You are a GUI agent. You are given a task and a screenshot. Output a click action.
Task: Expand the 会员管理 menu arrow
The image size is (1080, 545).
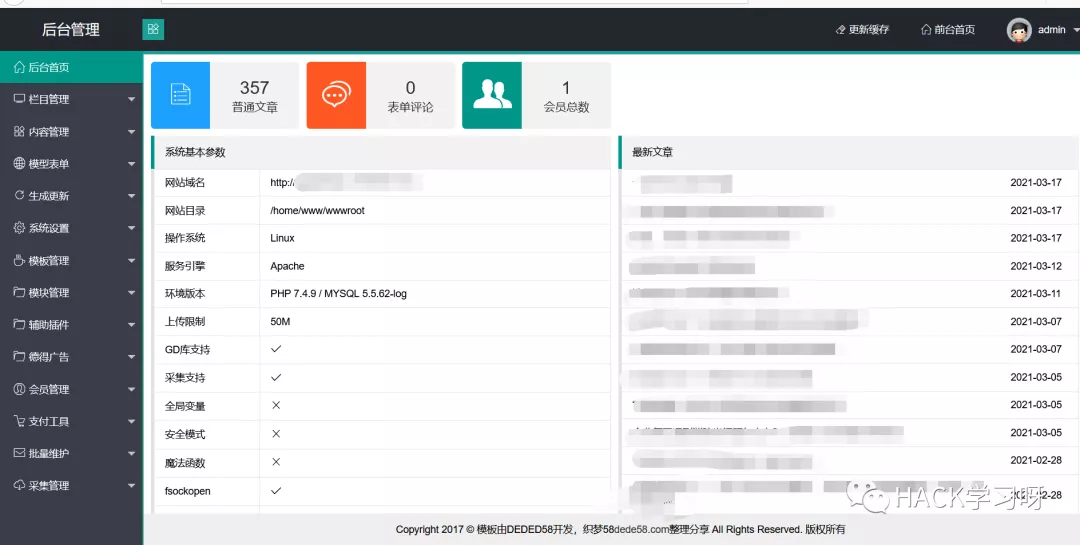(132, 390)
